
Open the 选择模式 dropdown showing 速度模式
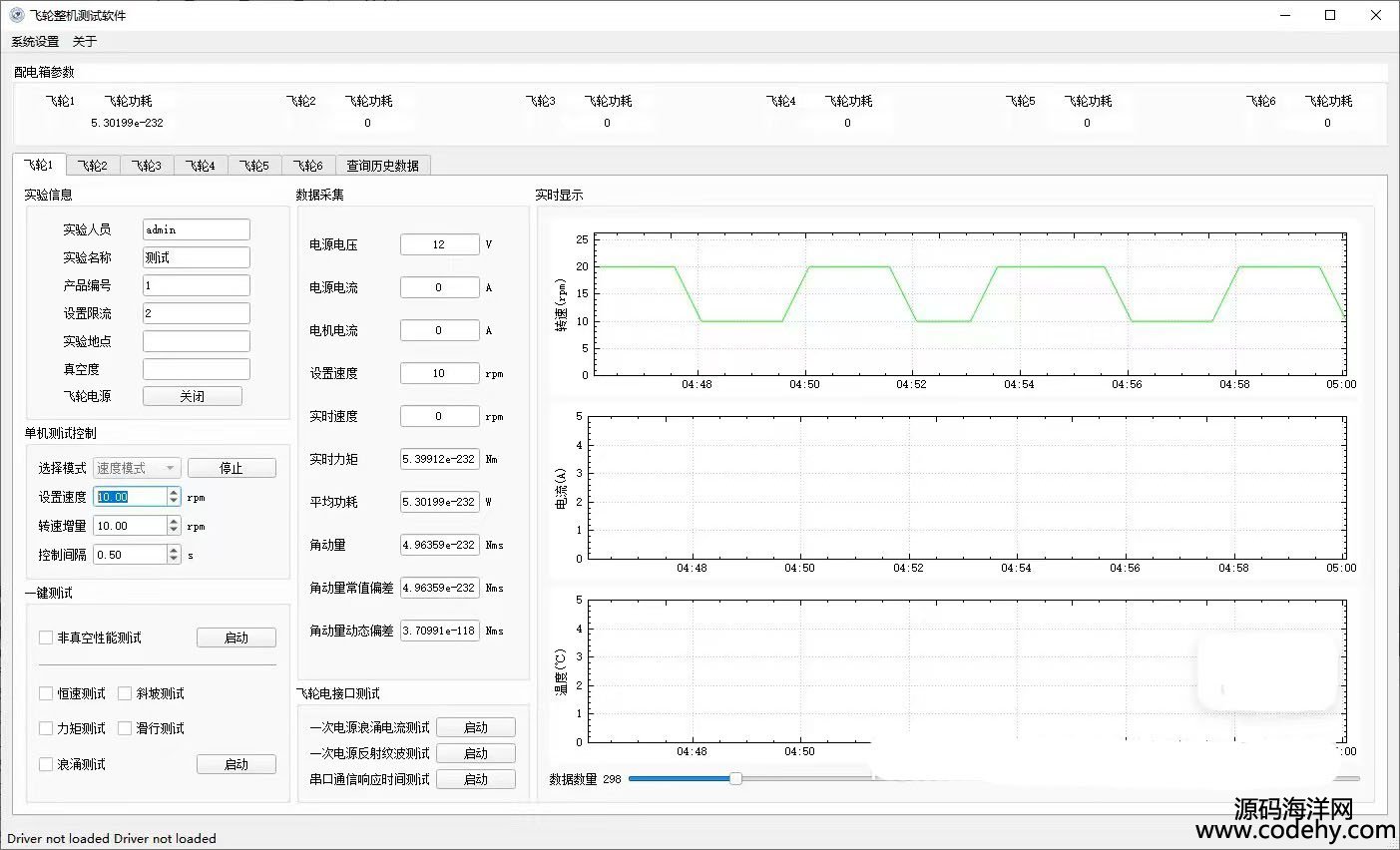click(137, 468)
